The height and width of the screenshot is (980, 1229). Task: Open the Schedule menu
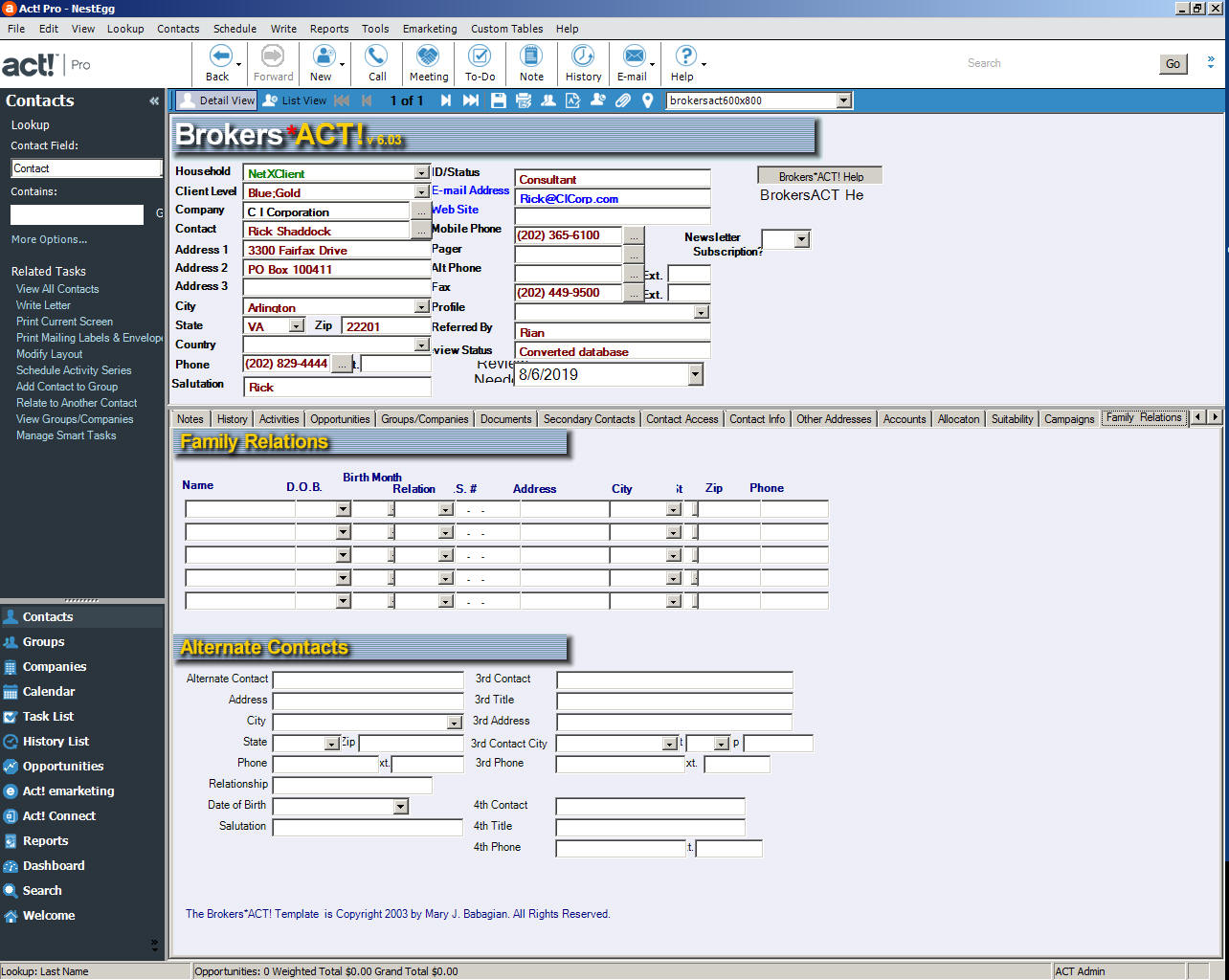tap(235, 29)
